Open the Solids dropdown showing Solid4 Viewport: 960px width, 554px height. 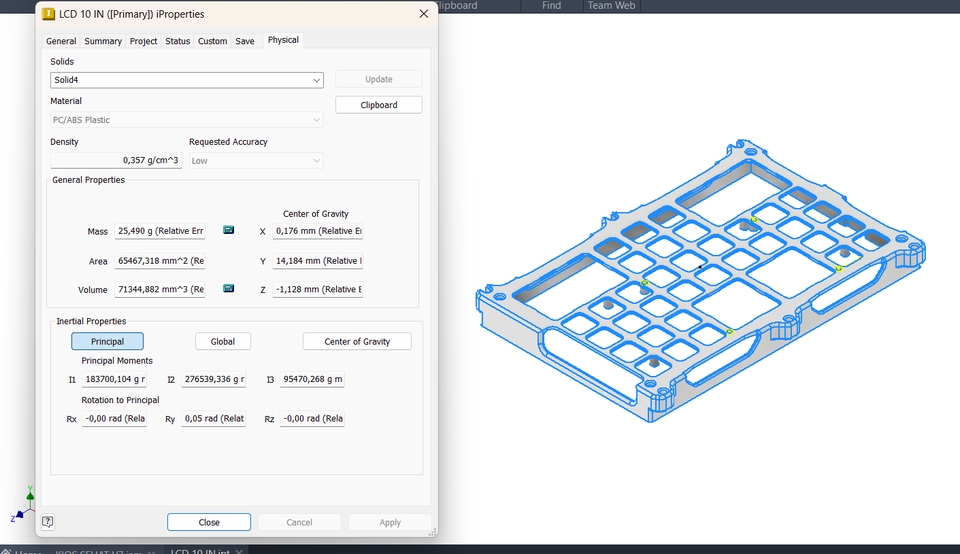point(187,80)
